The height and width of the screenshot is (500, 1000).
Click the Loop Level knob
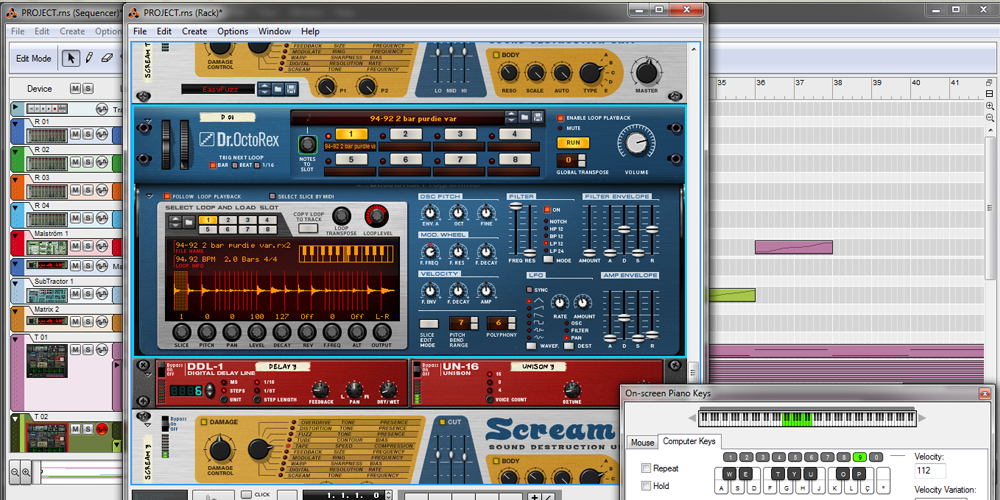coord(376,216)
